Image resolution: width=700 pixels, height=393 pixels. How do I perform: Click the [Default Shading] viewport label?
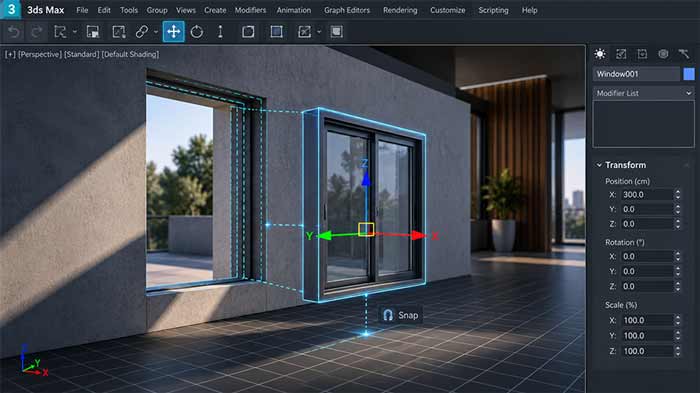(x=130, y=54)
